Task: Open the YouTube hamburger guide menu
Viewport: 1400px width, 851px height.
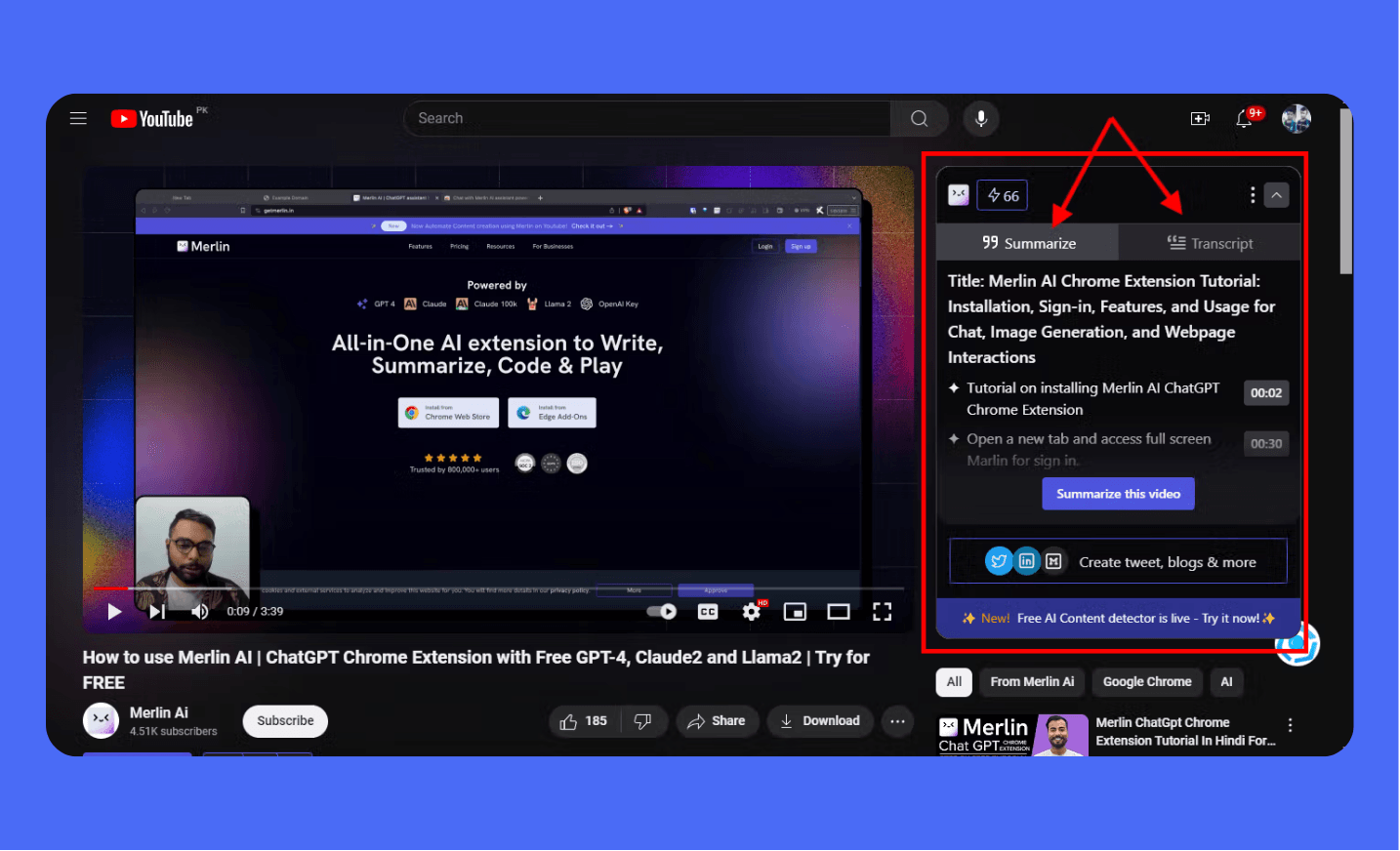Action: (x=78, y=118)
